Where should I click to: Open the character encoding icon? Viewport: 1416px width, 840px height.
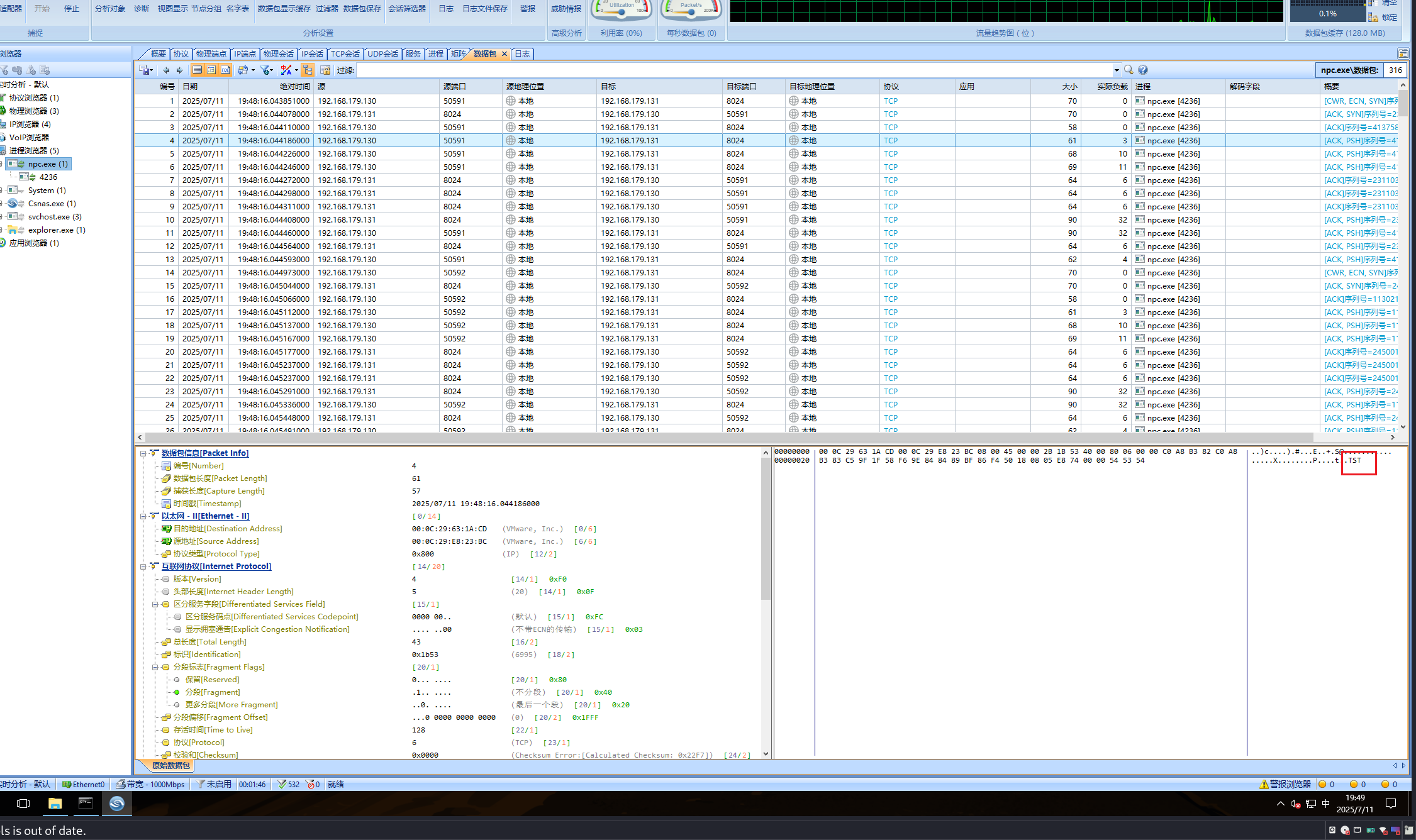pyautogui.click(x=287, y=70)
